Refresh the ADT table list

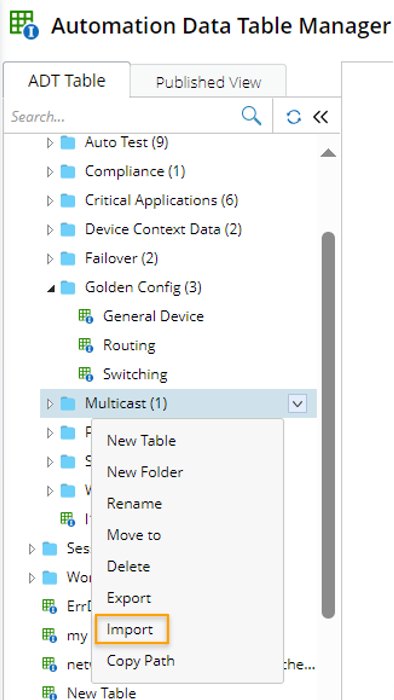(x=294, y=117)
